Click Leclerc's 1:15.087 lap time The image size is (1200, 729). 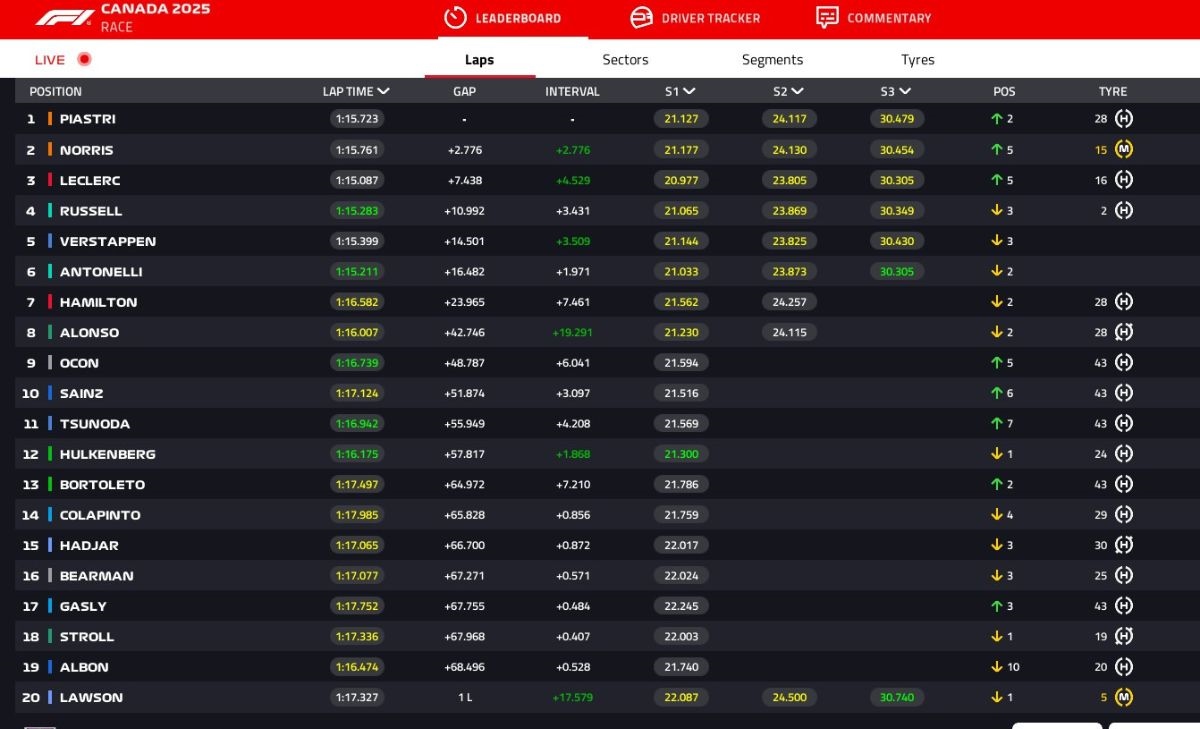tap(356, 181)
